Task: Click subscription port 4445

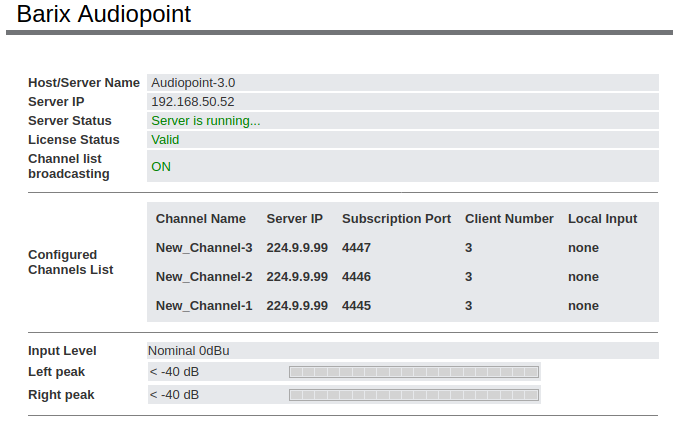Action: coord(357,306)
